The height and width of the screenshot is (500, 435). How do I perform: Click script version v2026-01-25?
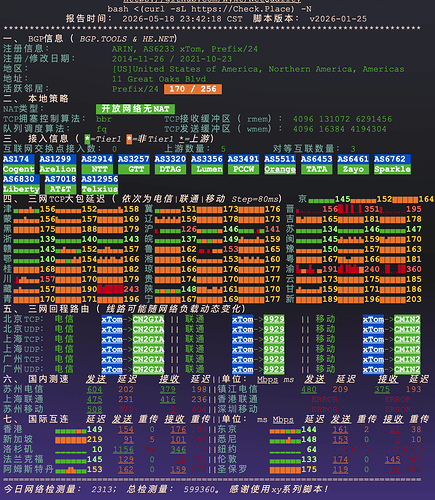338,19
